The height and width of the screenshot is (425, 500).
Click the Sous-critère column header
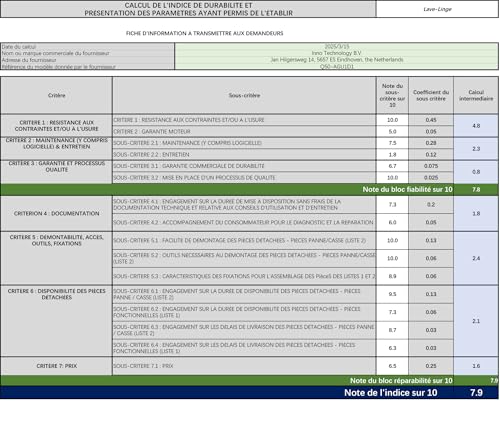(x=244, y=95)
